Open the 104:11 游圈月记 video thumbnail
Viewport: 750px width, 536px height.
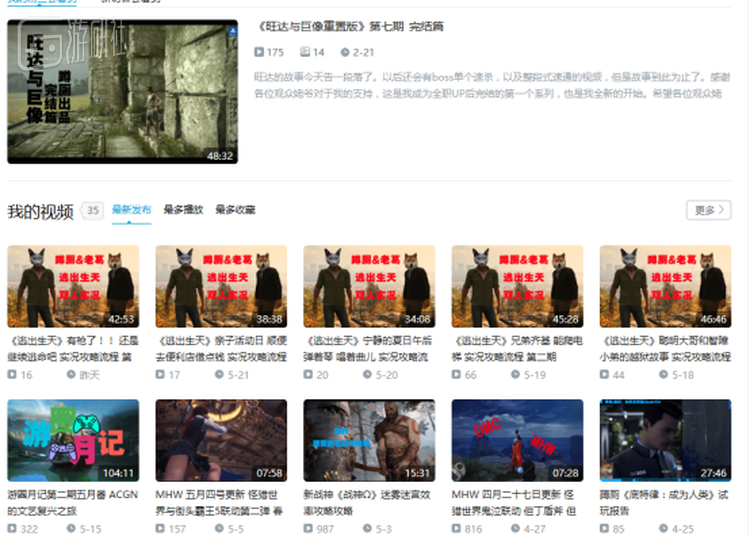73,440
